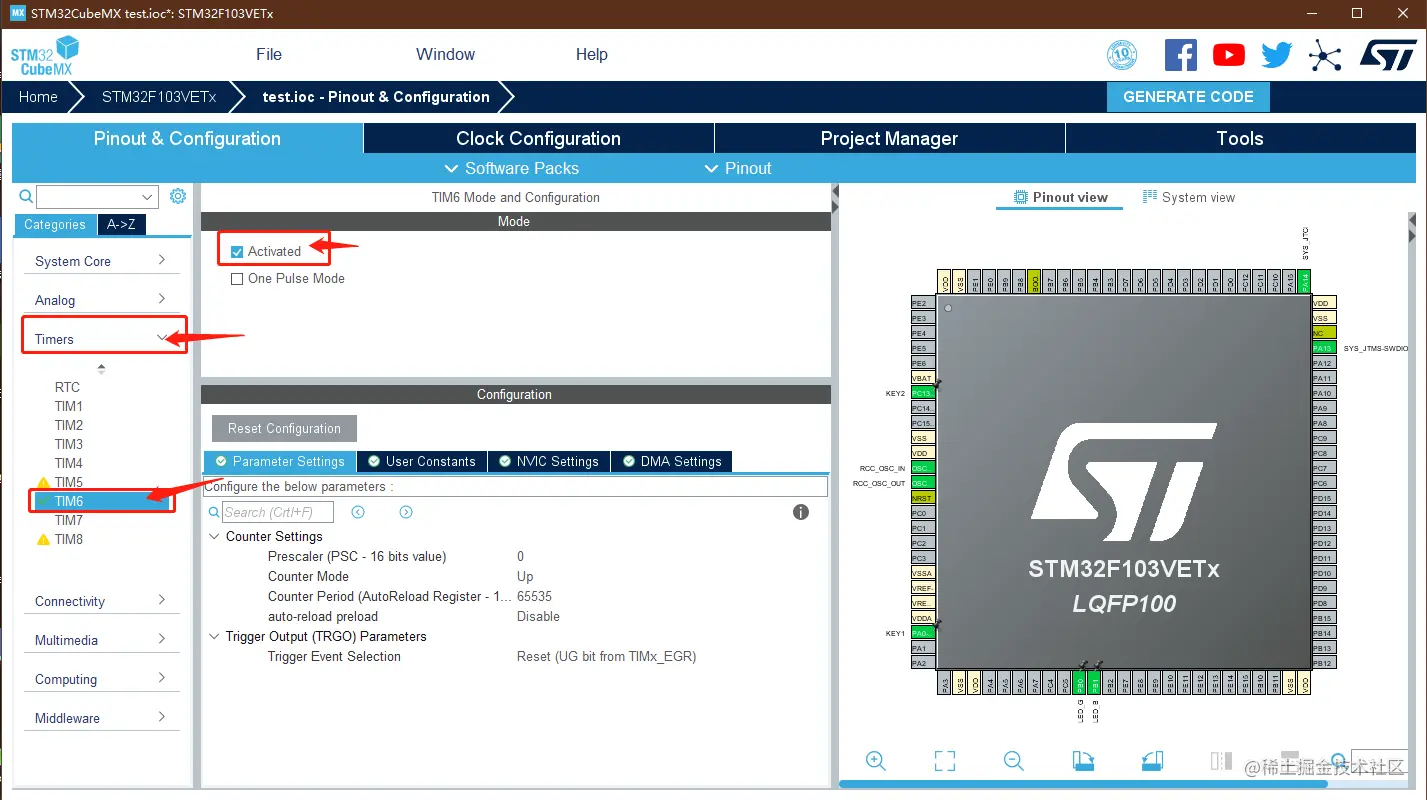Open the DMA Settings tab
Image resolution: width=1427 pixels, height=800 pixels.
click(671, 461)
